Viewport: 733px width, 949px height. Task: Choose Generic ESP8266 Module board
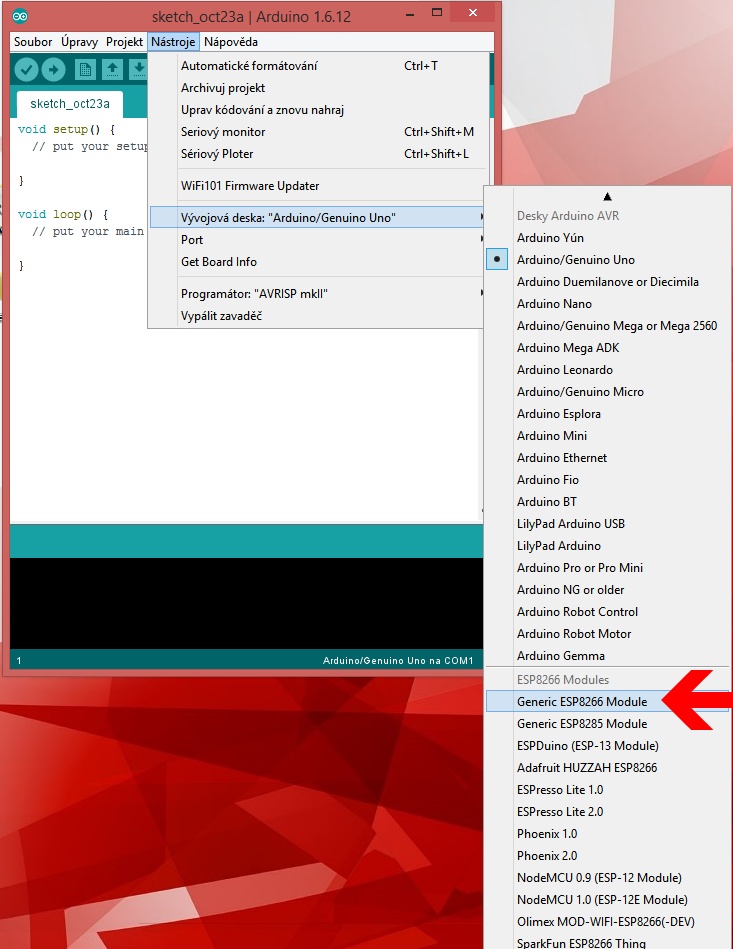coord(582,702)
